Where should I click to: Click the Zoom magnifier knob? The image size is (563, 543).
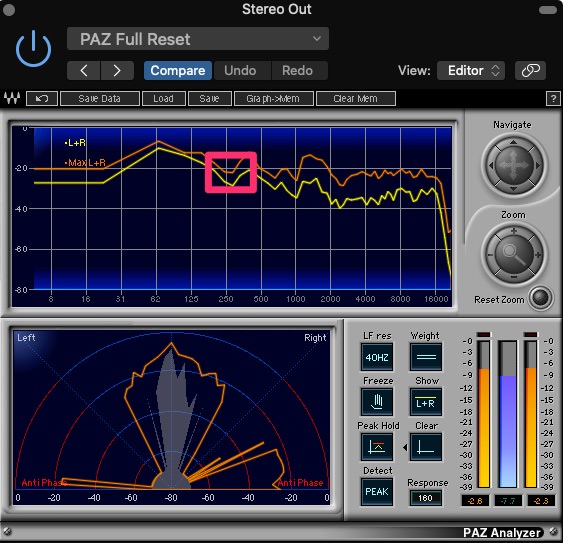pos(513,254)
